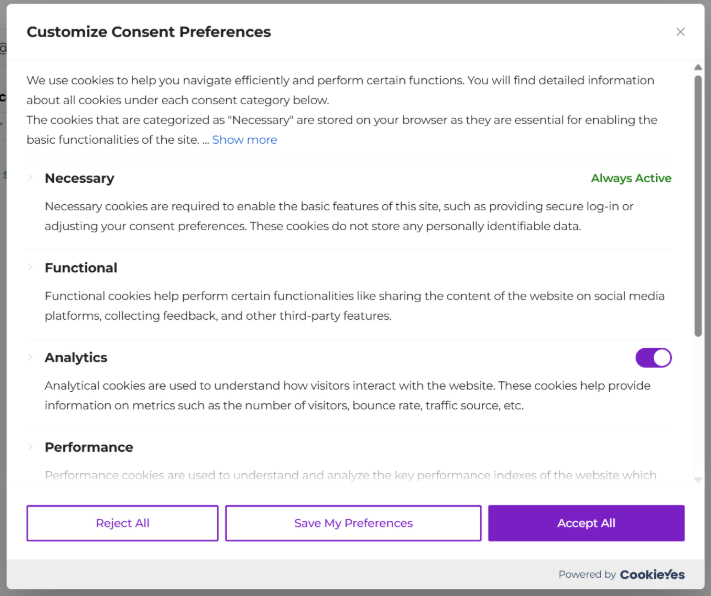
Task: Expand the Functional cookies chevron
Action: [30, 268]
